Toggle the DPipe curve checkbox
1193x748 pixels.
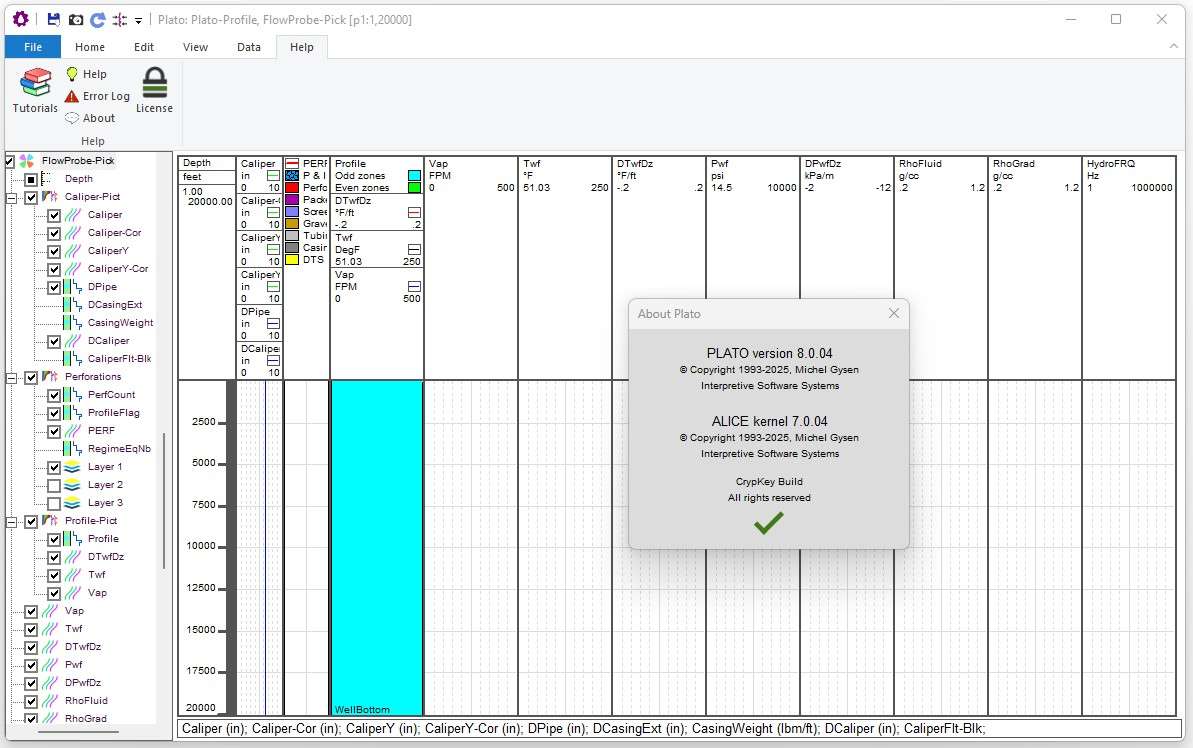(54, 287)
